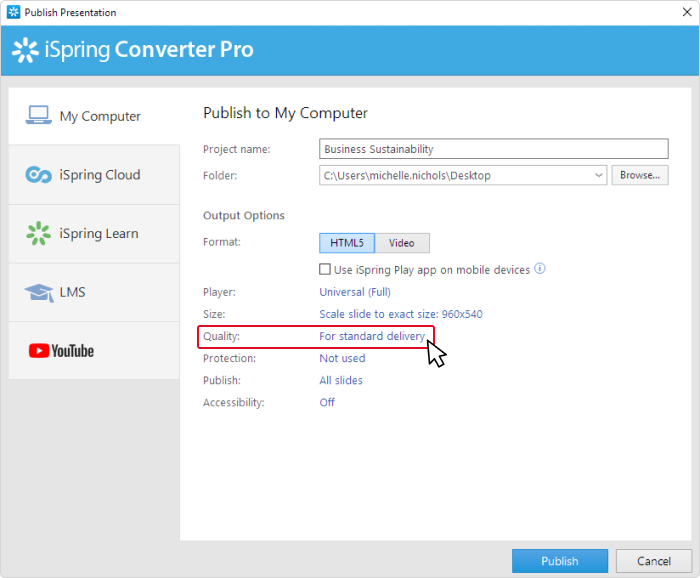Viewport: 700px width, 578px height.
Task: Open Accessibility Off link
Action: click(x=327, y=403)
